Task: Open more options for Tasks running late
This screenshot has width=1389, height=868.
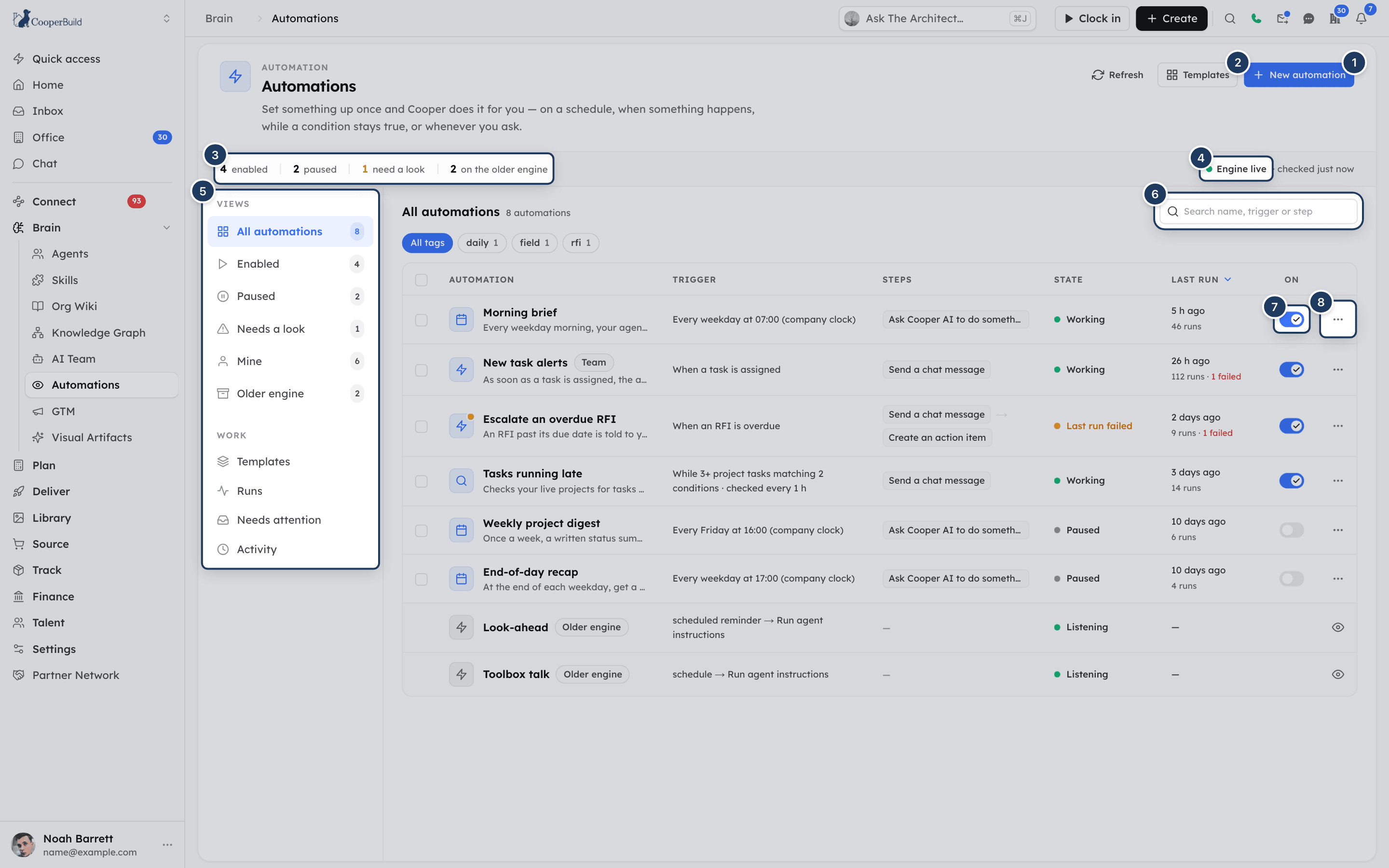Action: pyautogui.click(x=1338, y=480)
